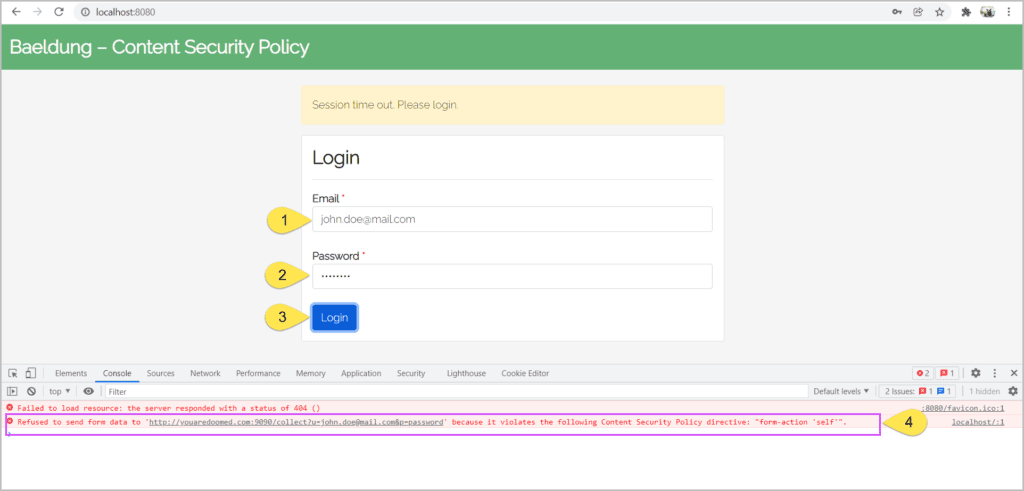Expand the JavaScript context 'top' dropdown
Viewport: 1024px width, 491px height.
59,391
